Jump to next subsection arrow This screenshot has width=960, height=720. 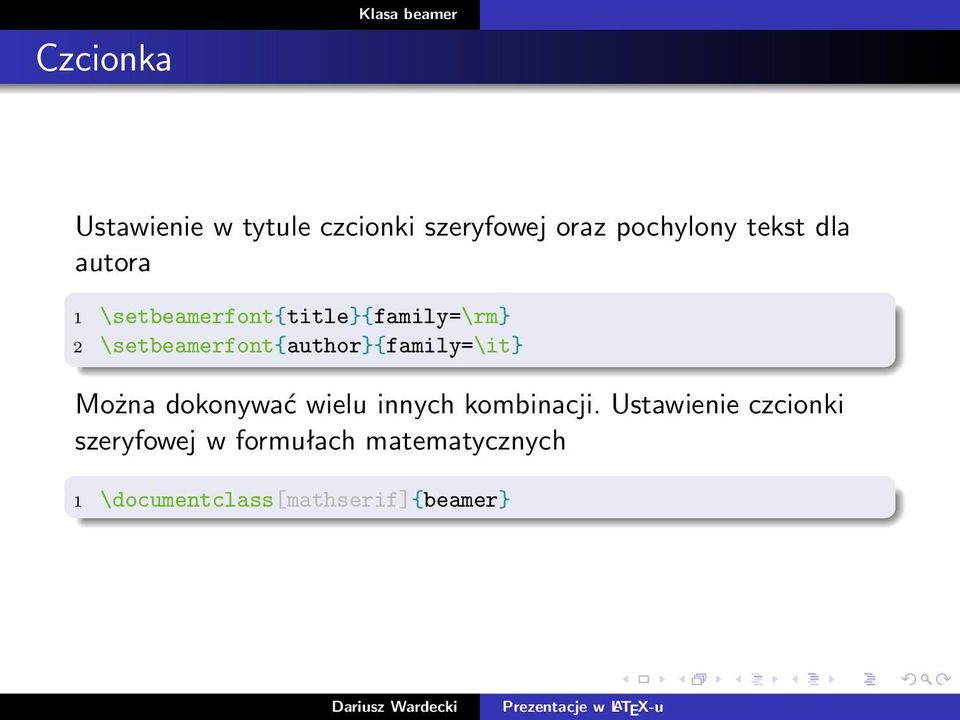[x=775, y=679]
